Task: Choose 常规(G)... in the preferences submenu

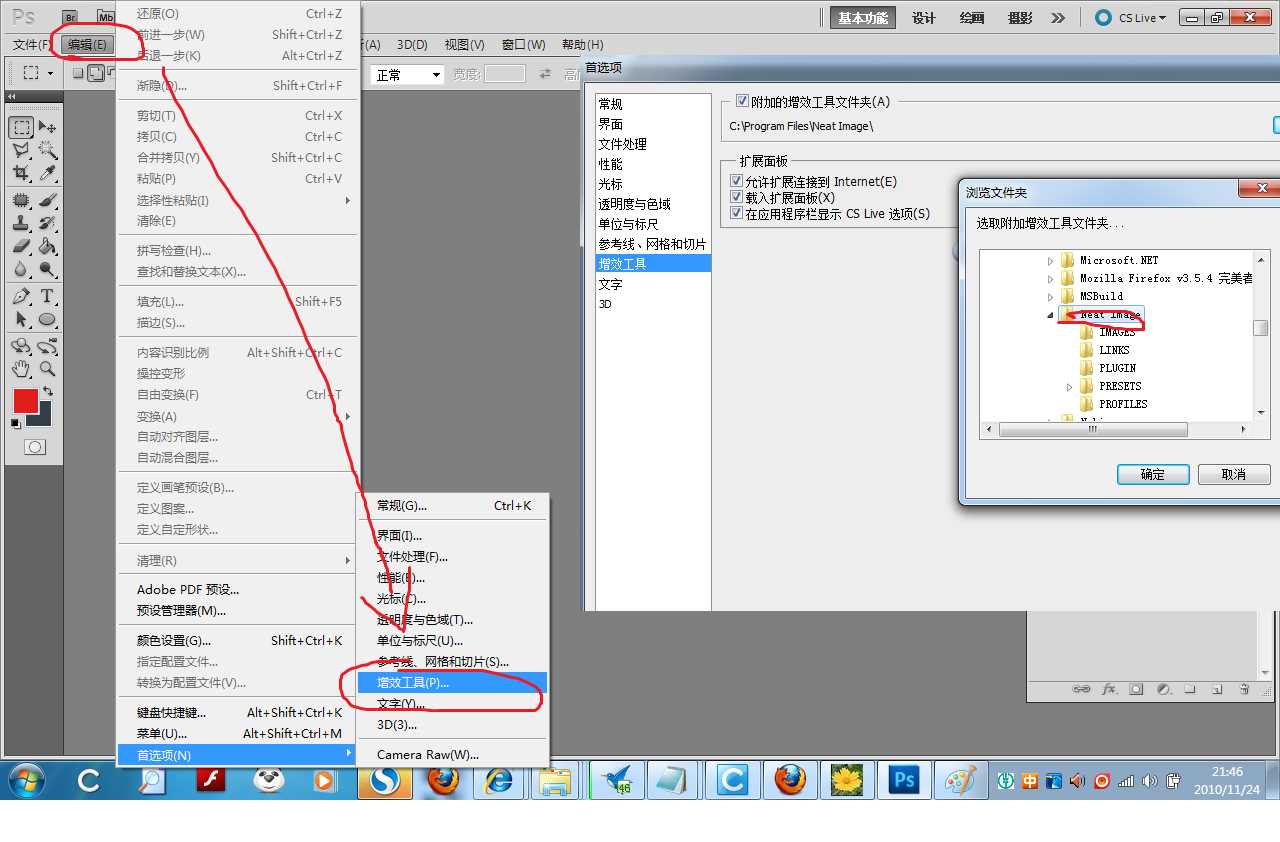Action: 452,506
